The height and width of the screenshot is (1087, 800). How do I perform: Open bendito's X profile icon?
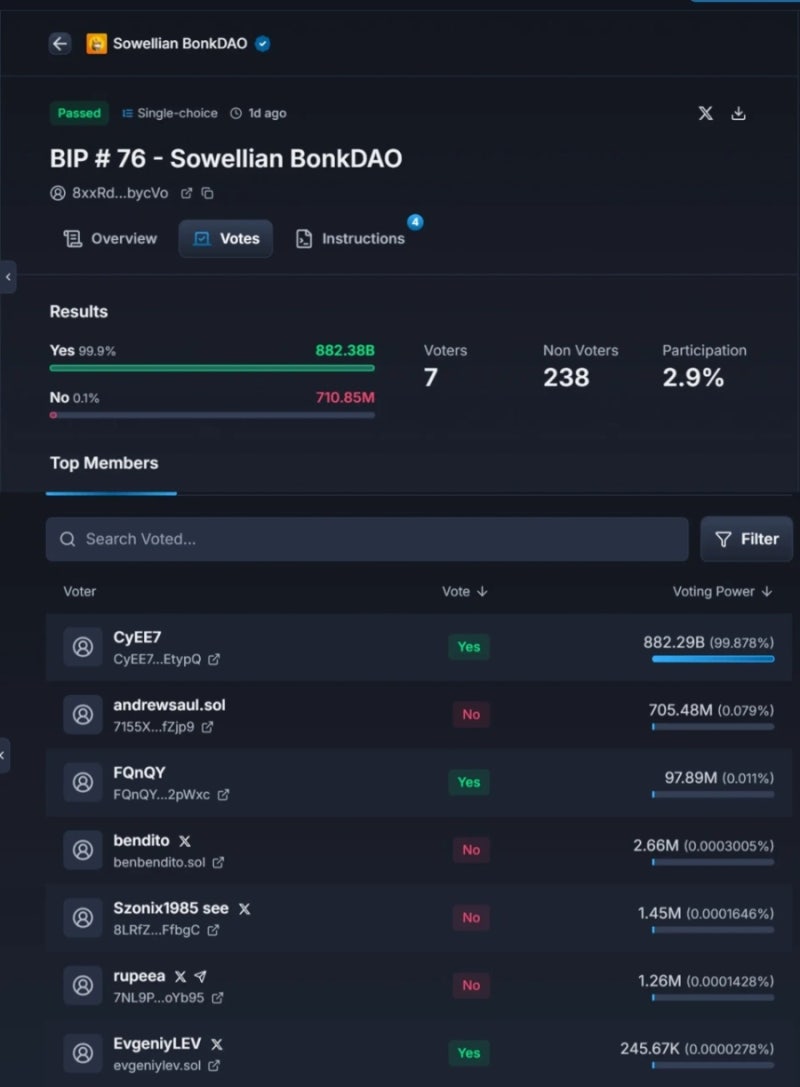(x=184, y=841)
